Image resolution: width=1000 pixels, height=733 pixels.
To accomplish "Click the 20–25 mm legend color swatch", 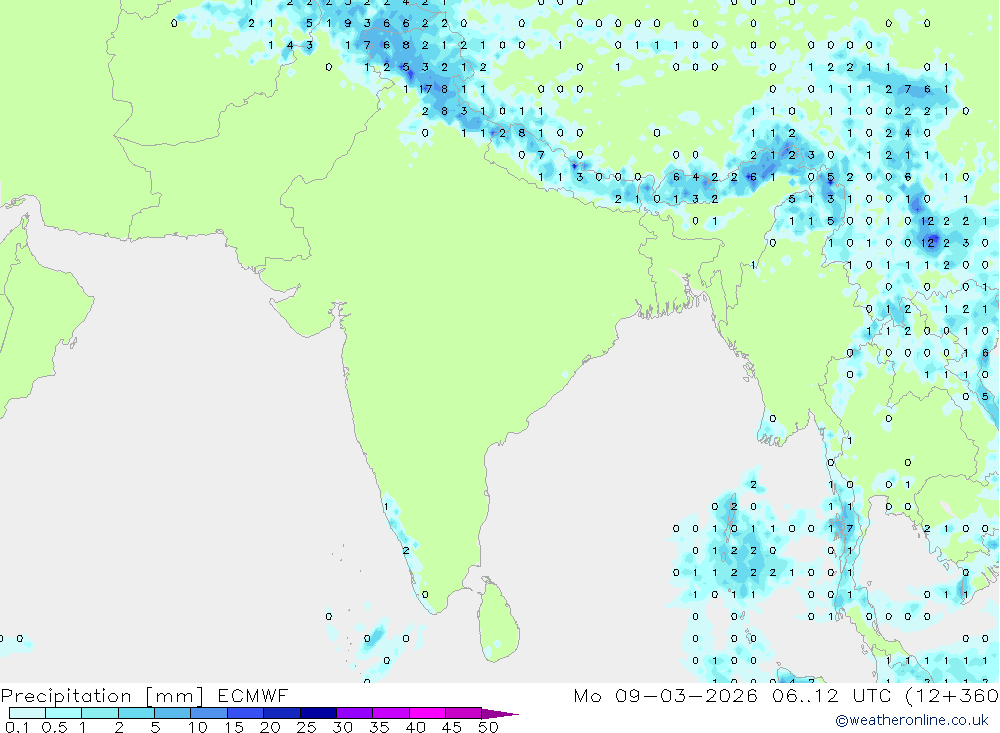I will click(281, 713).
